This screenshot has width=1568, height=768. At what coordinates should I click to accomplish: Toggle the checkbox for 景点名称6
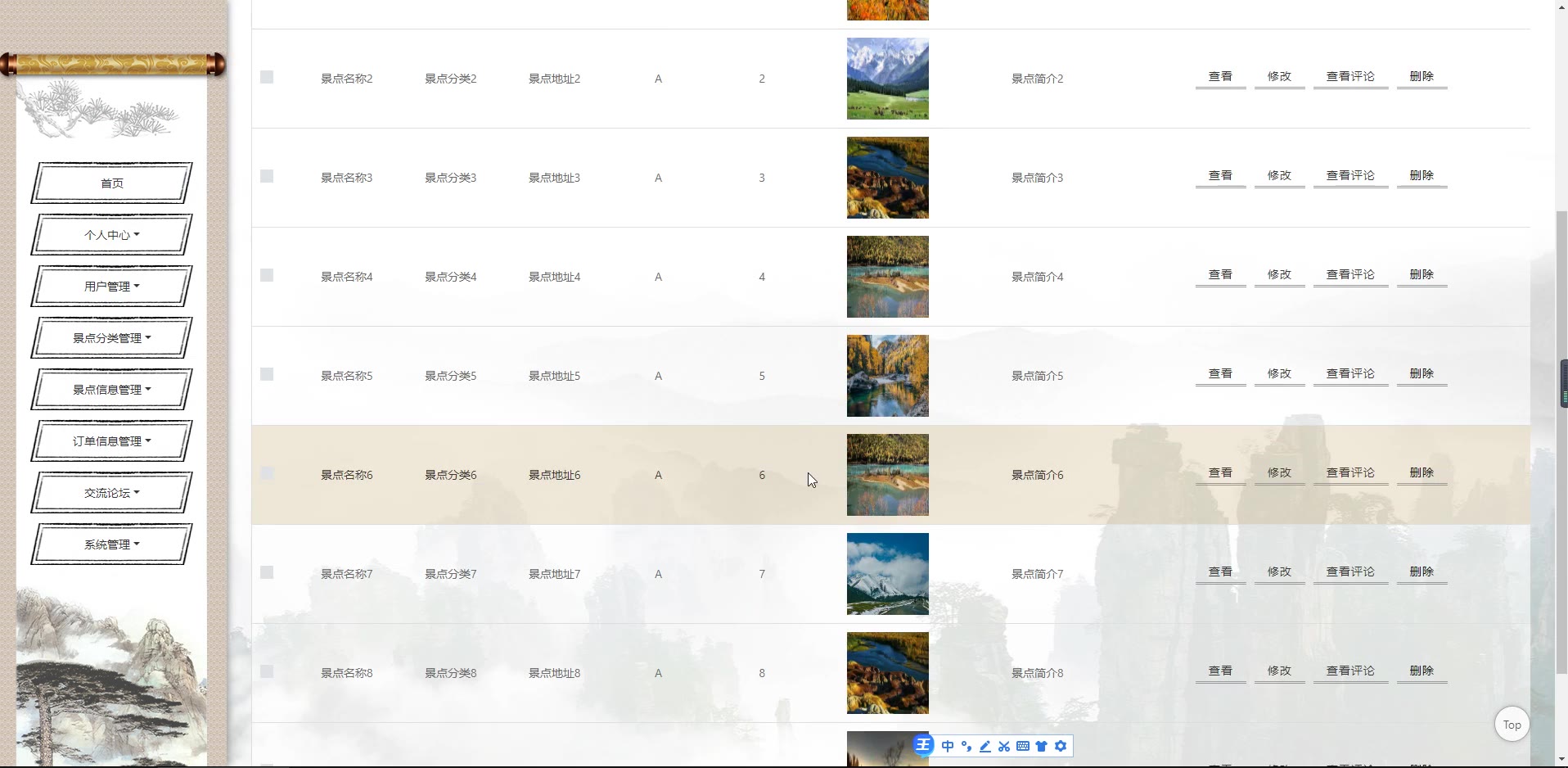coord(267,473)
